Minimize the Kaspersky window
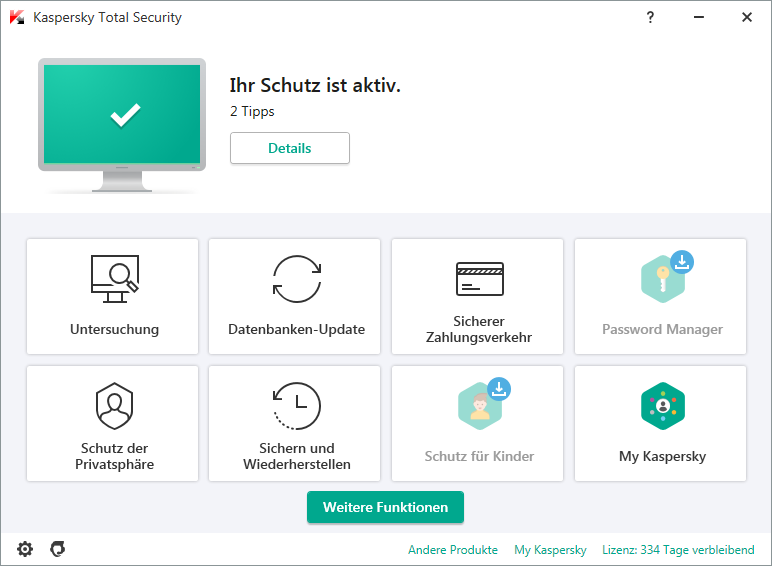 [699, 17]
